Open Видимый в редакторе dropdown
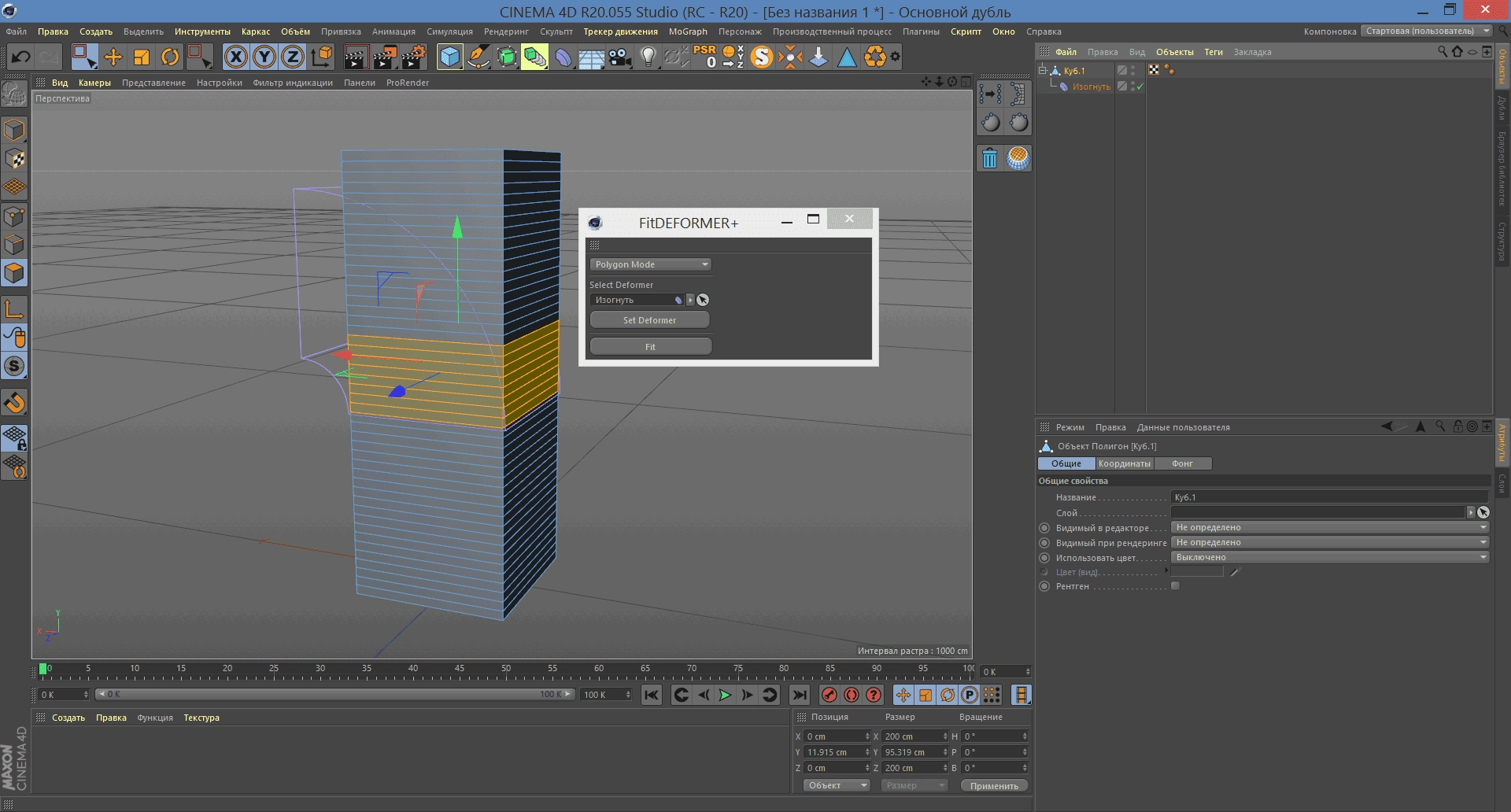The image size is (1511, 812). pos(1330,527)
